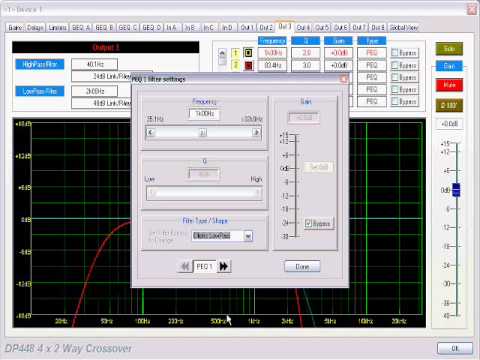Click the Q value 2.0 in the first PEQ row
Viewport: 480px width, 360px height.
(306, 53)
